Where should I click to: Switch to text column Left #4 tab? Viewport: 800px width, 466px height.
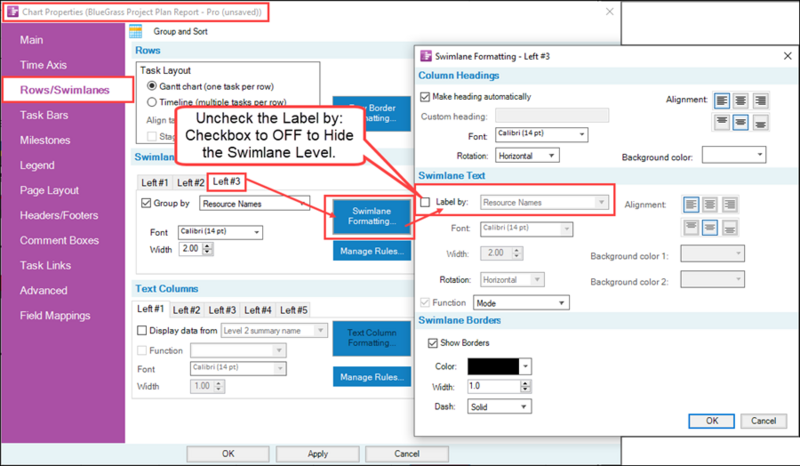[x=258, y=310]
